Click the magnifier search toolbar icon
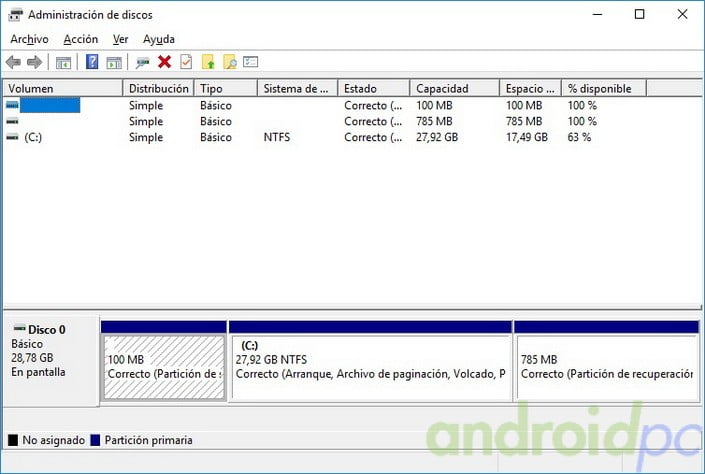The width and height of the screenshot is (705, 474). (229, 62)
